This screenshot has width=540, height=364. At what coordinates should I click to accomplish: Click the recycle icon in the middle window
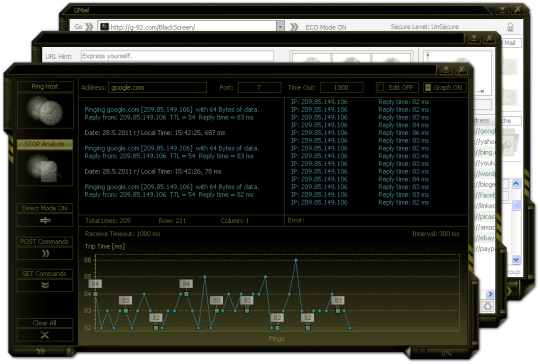(x=487, y=306)
